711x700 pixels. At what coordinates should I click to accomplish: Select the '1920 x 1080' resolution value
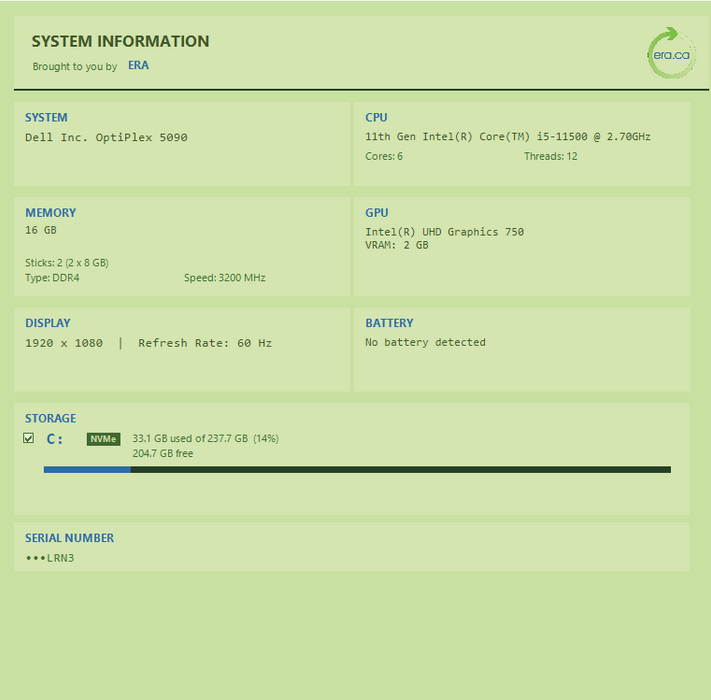pyautogui.click(x=64, y=343)
